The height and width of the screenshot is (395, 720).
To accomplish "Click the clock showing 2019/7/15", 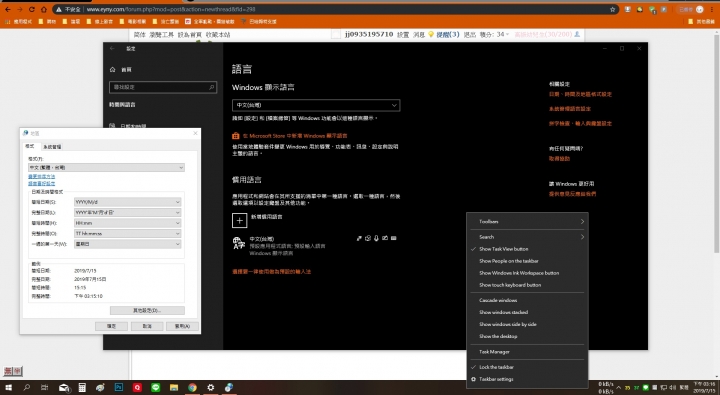I will click(704, 388).
